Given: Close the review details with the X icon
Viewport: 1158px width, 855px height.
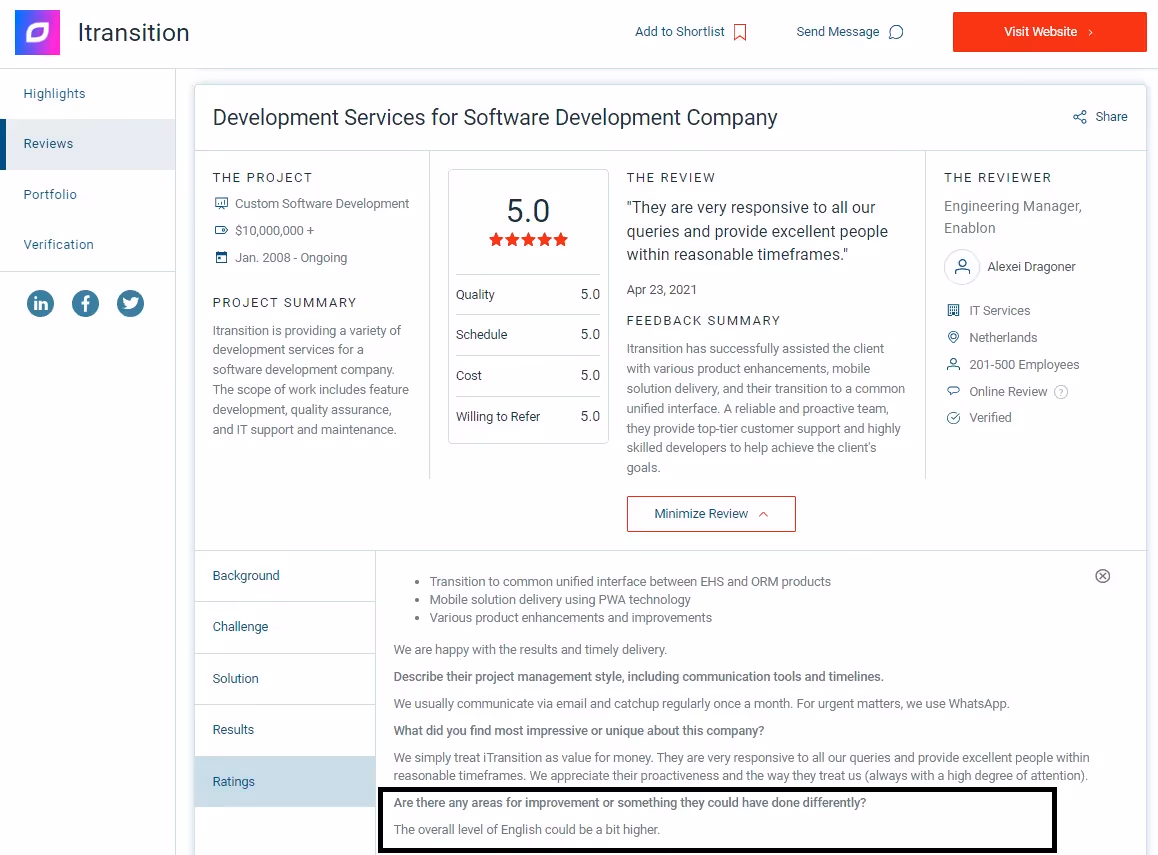Looking at the screenshot, I should pyautogui.click(x=1103, y=576).
